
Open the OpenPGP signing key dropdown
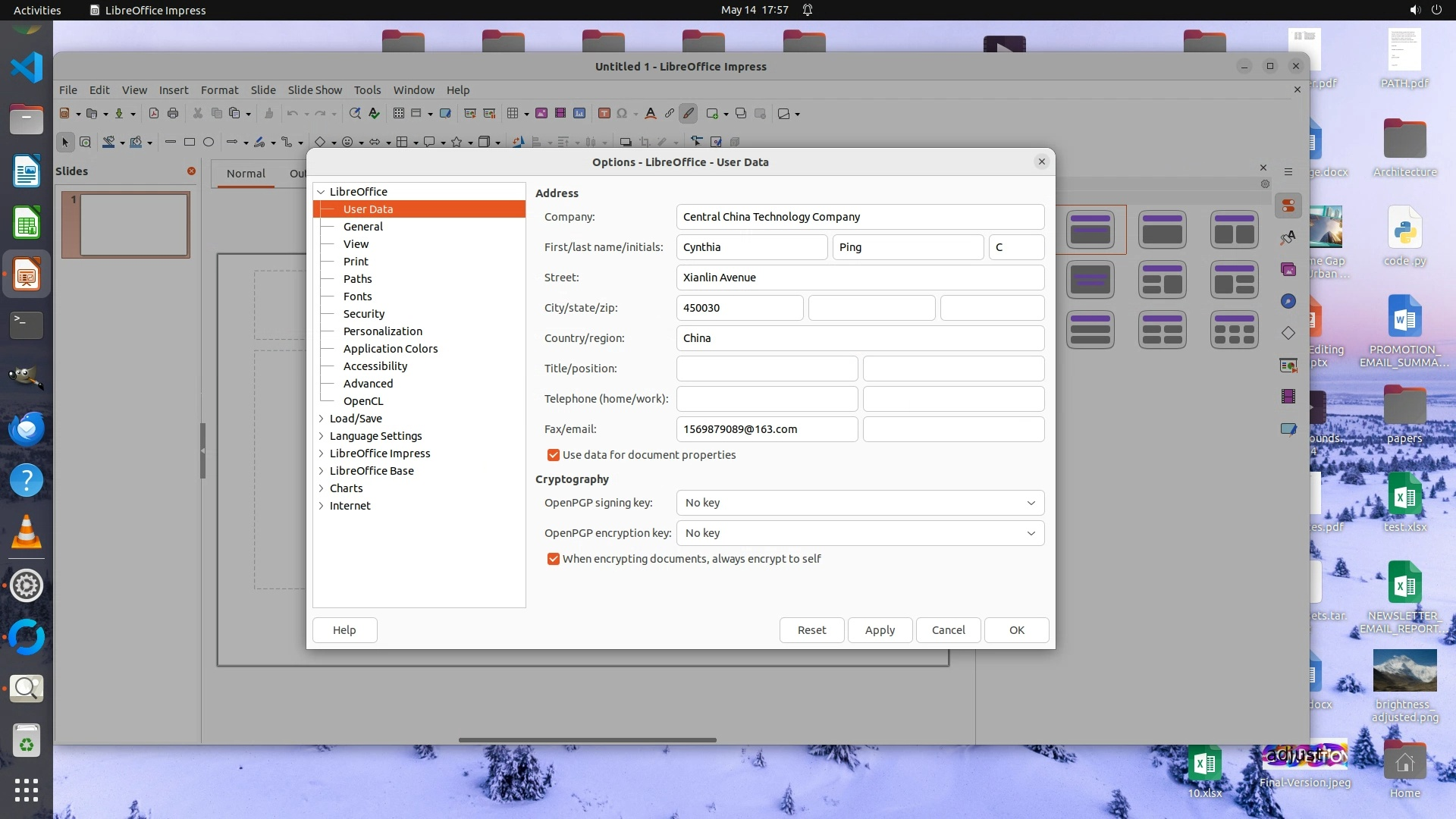coord(860,503)
